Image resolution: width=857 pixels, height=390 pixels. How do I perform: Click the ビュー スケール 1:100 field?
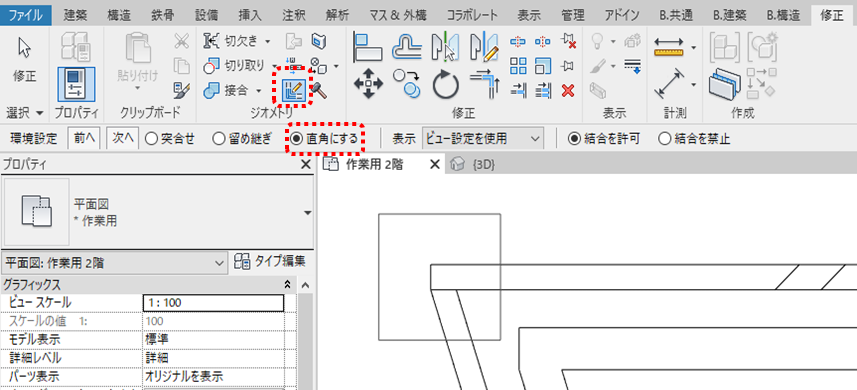(213, 303)
